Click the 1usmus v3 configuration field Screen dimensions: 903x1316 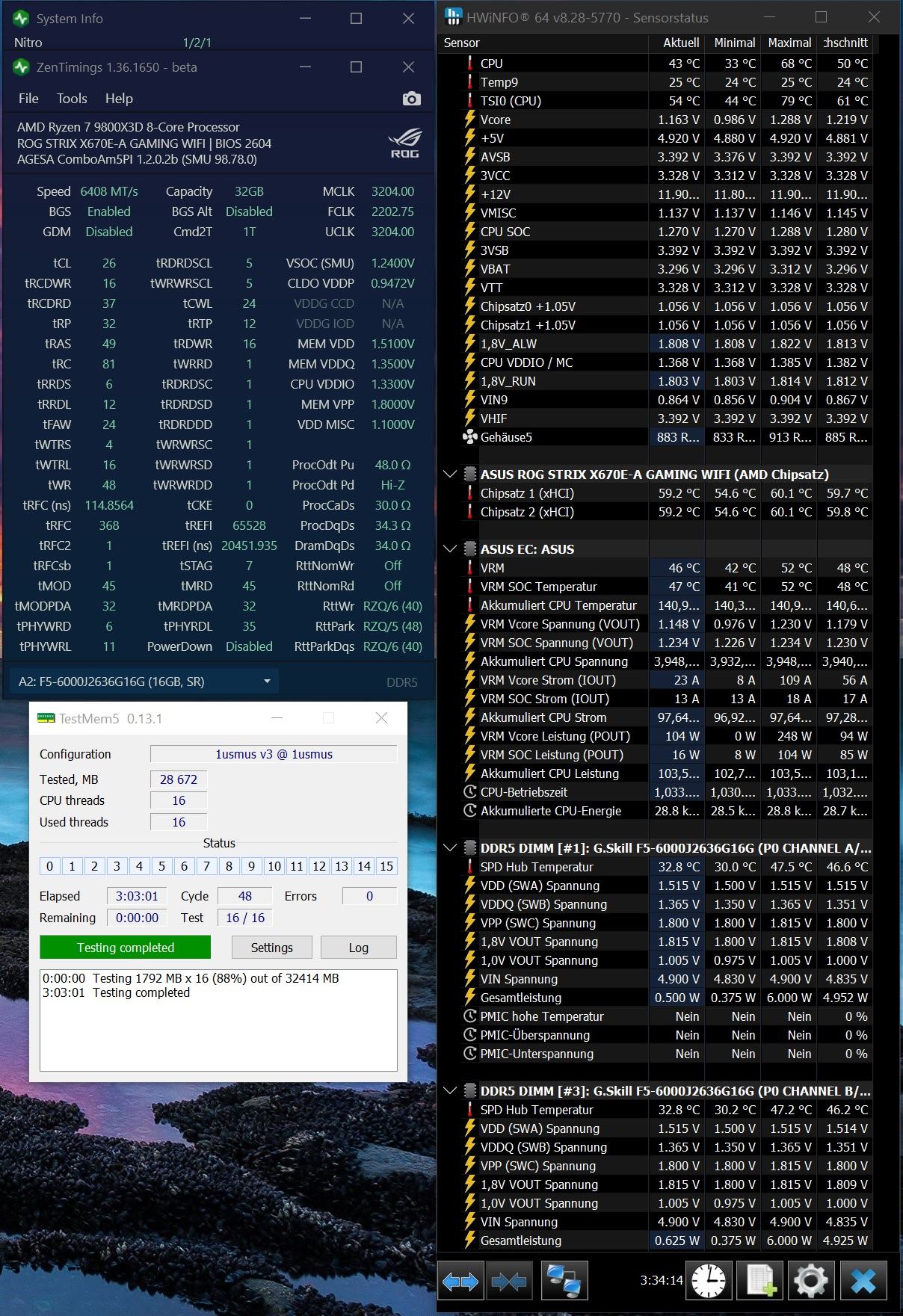tap(274, 754)
